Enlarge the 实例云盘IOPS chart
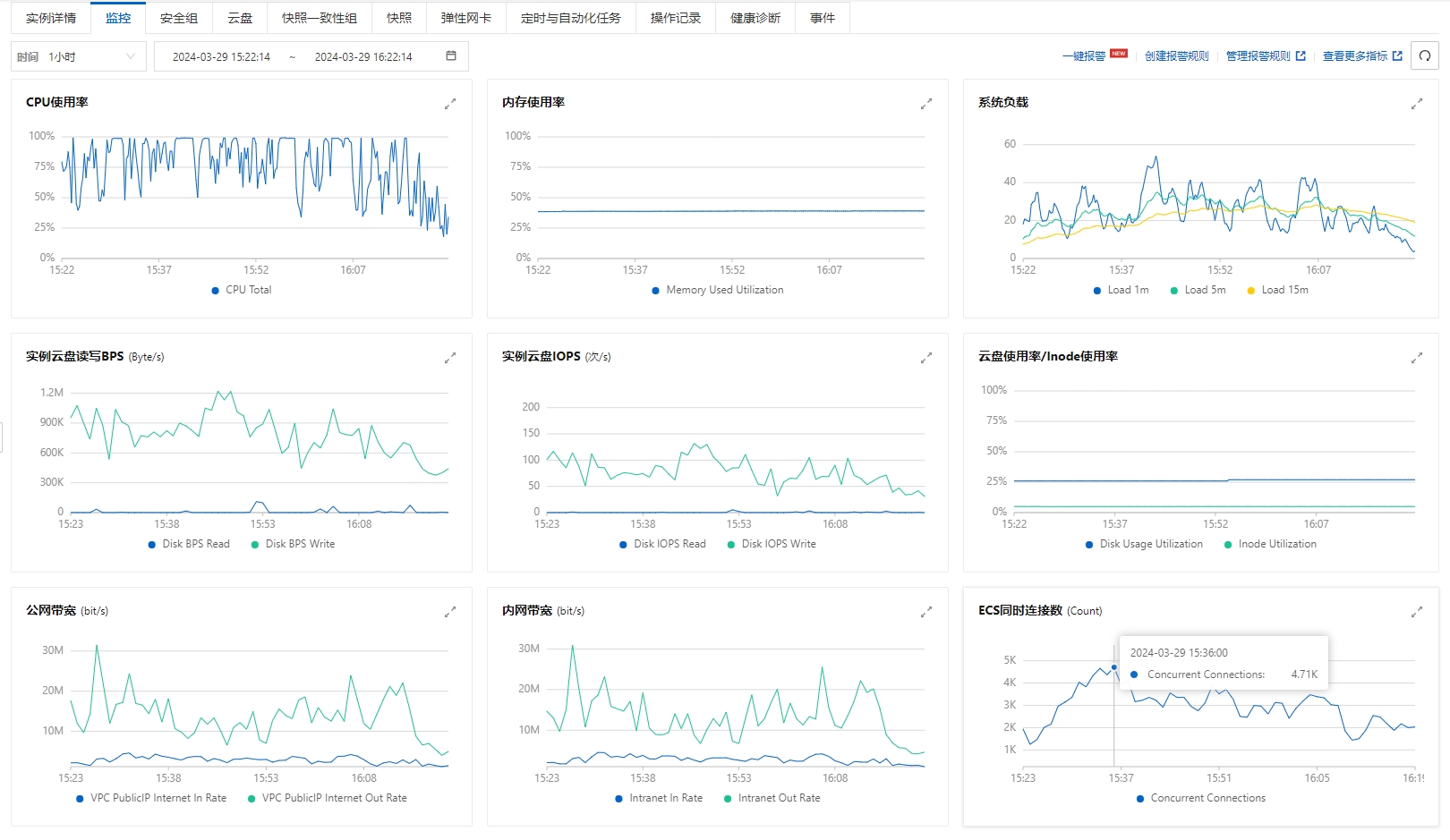This screenshot has width=1450, height=840. coord(926,358)
